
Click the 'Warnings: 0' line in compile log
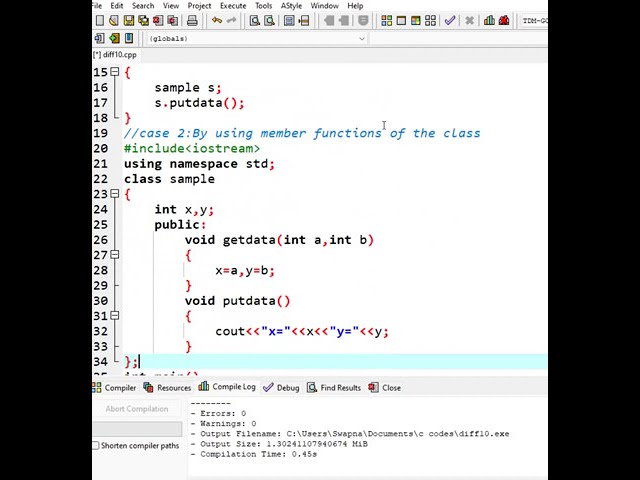[x=223, y=424]
